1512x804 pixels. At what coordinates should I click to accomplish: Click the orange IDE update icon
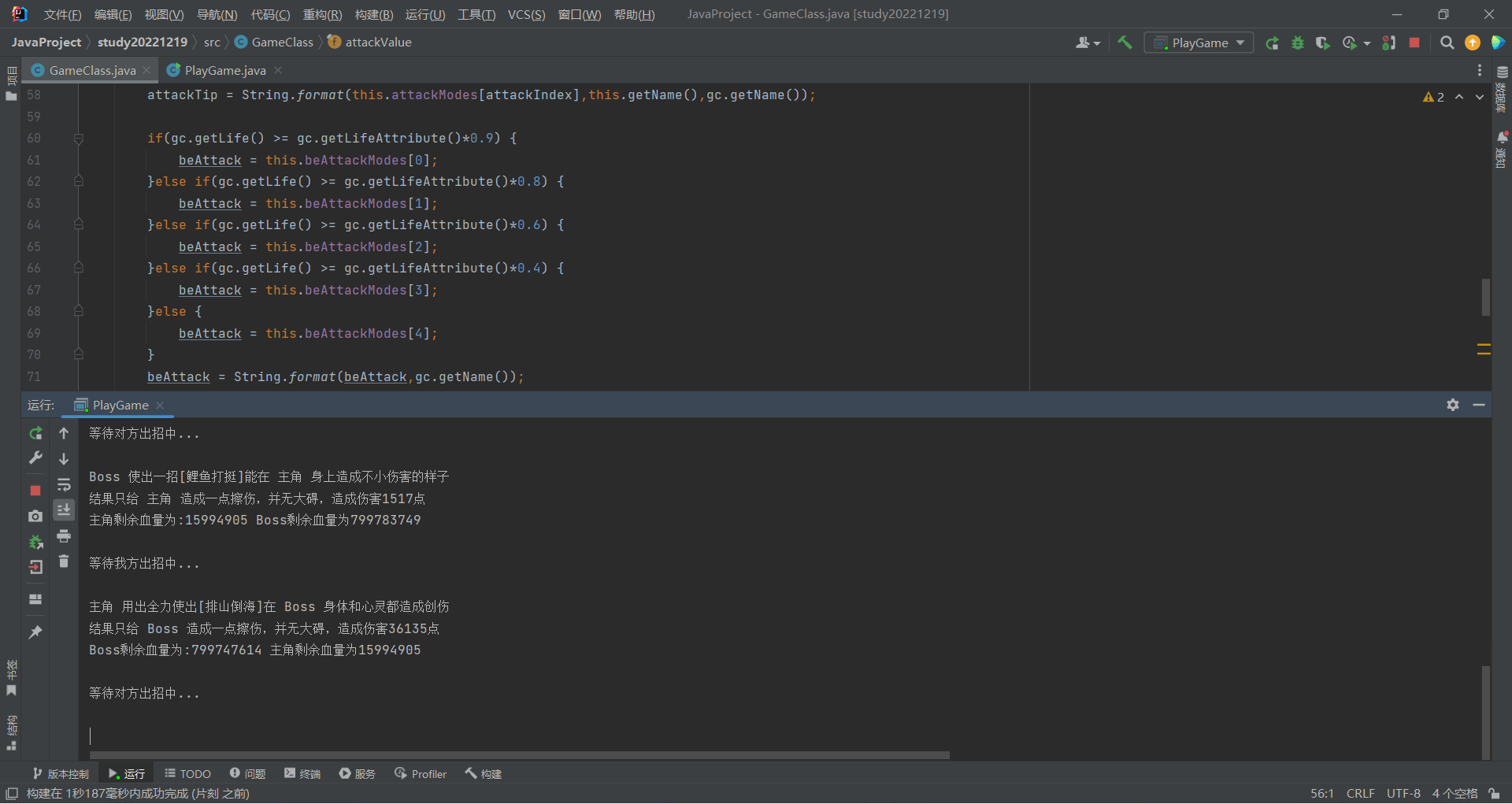pos(1473,43)
